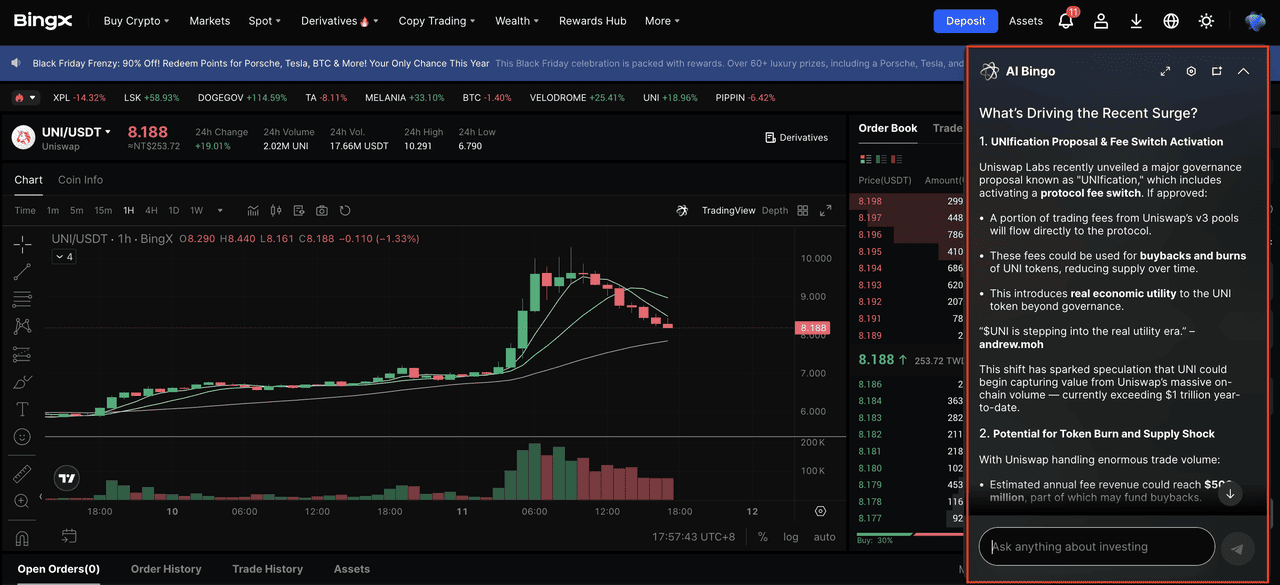
Task: Select the 4H timeframe interval
Action: pyautogui.click(x=151, y=211)
